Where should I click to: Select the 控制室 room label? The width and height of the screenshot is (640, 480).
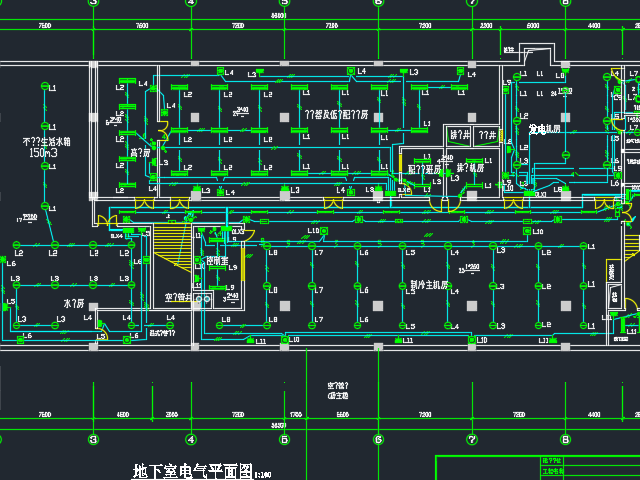(217, 261)
